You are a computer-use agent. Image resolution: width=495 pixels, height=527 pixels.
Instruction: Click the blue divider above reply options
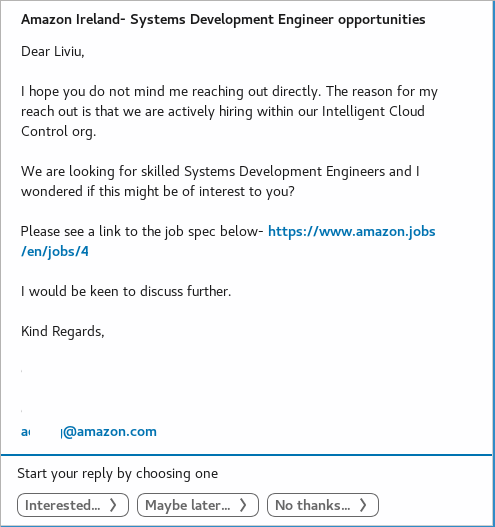pos(246,455)
